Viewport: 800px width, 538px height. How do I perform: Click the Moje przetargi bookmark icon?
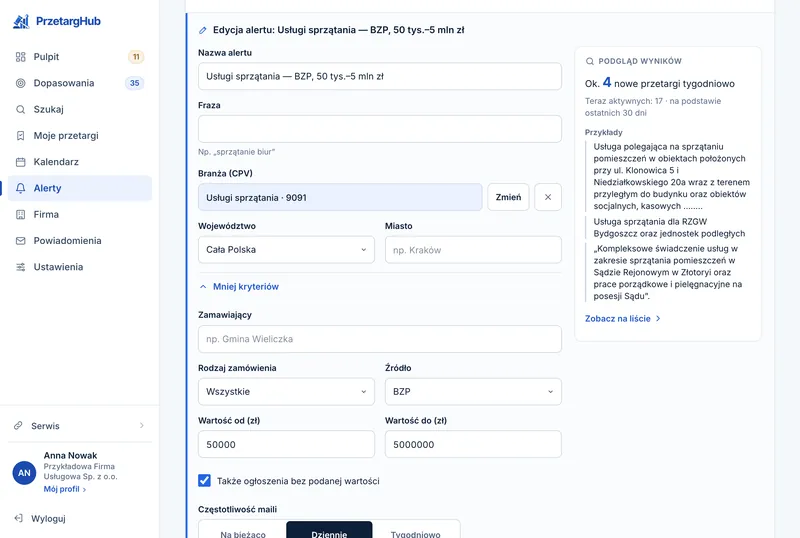click(x=20, y=136)
